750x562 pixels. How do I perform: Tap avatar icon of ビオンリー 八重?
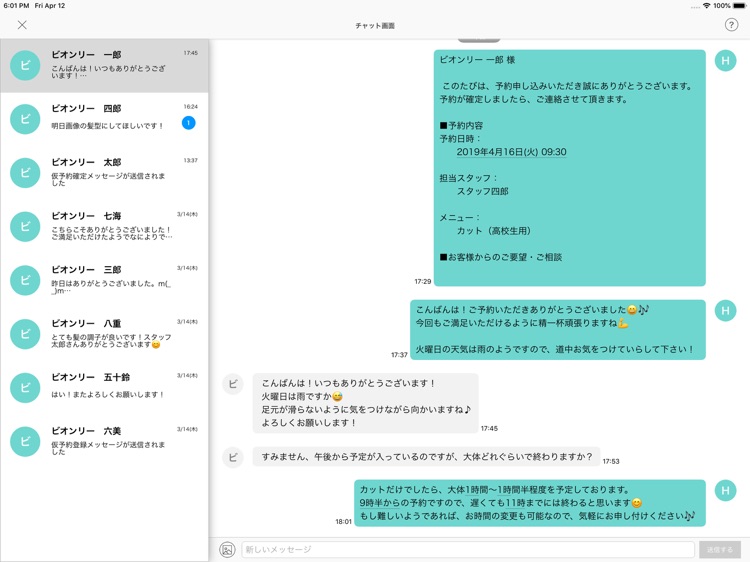25,333
